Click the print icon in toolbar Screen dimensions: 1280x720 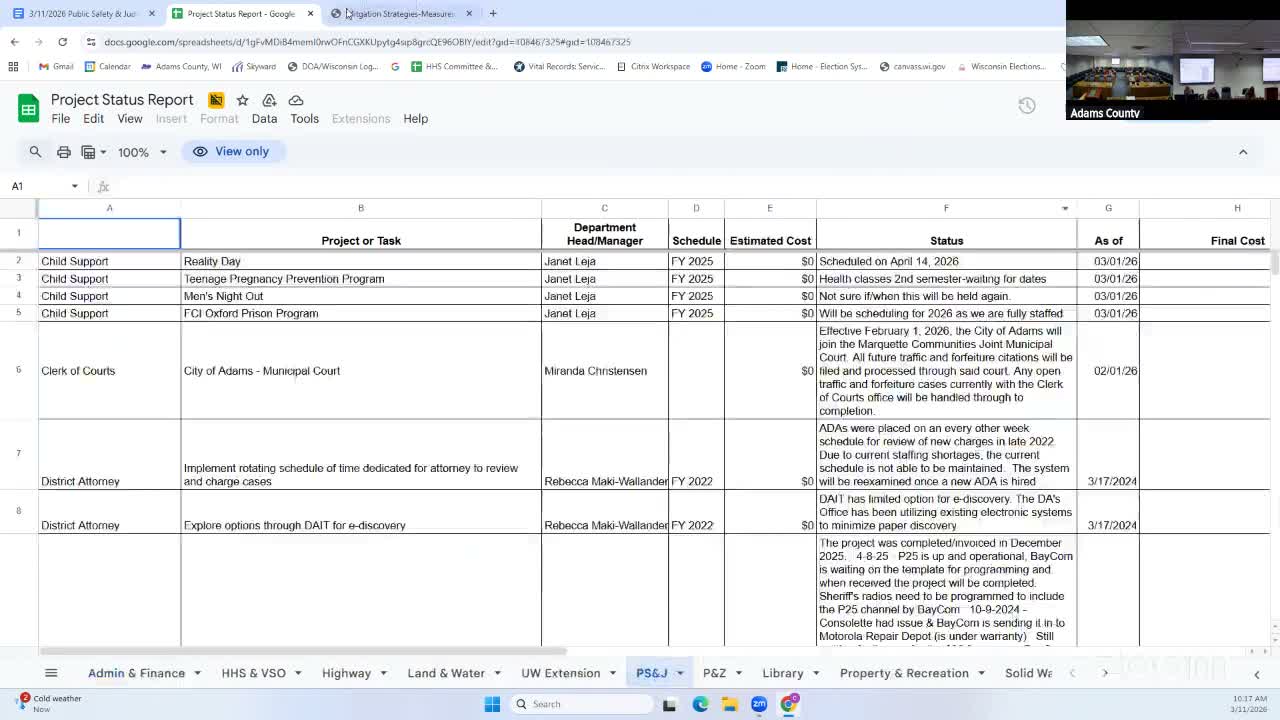pyautogui.click(x=63, y=152)
